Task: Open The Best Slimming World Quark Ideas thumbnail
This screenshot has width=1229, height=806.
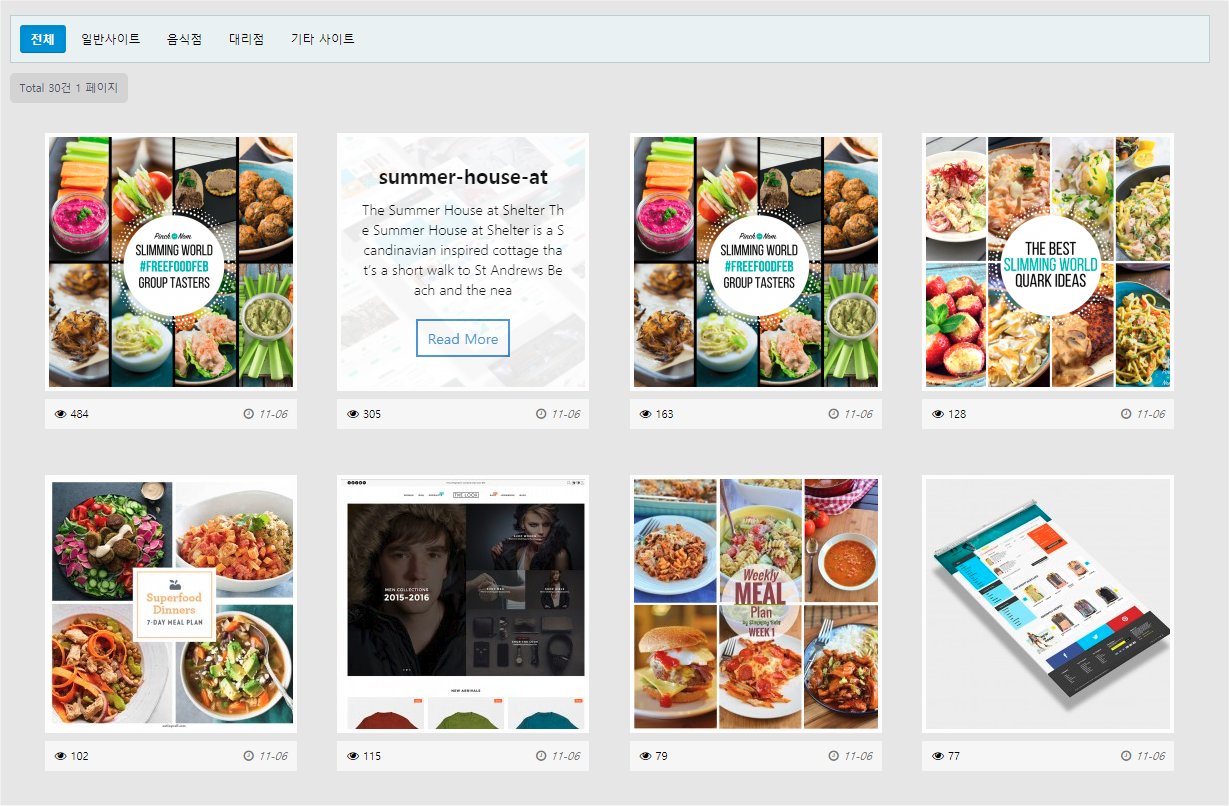Action: pos(1048,262)
